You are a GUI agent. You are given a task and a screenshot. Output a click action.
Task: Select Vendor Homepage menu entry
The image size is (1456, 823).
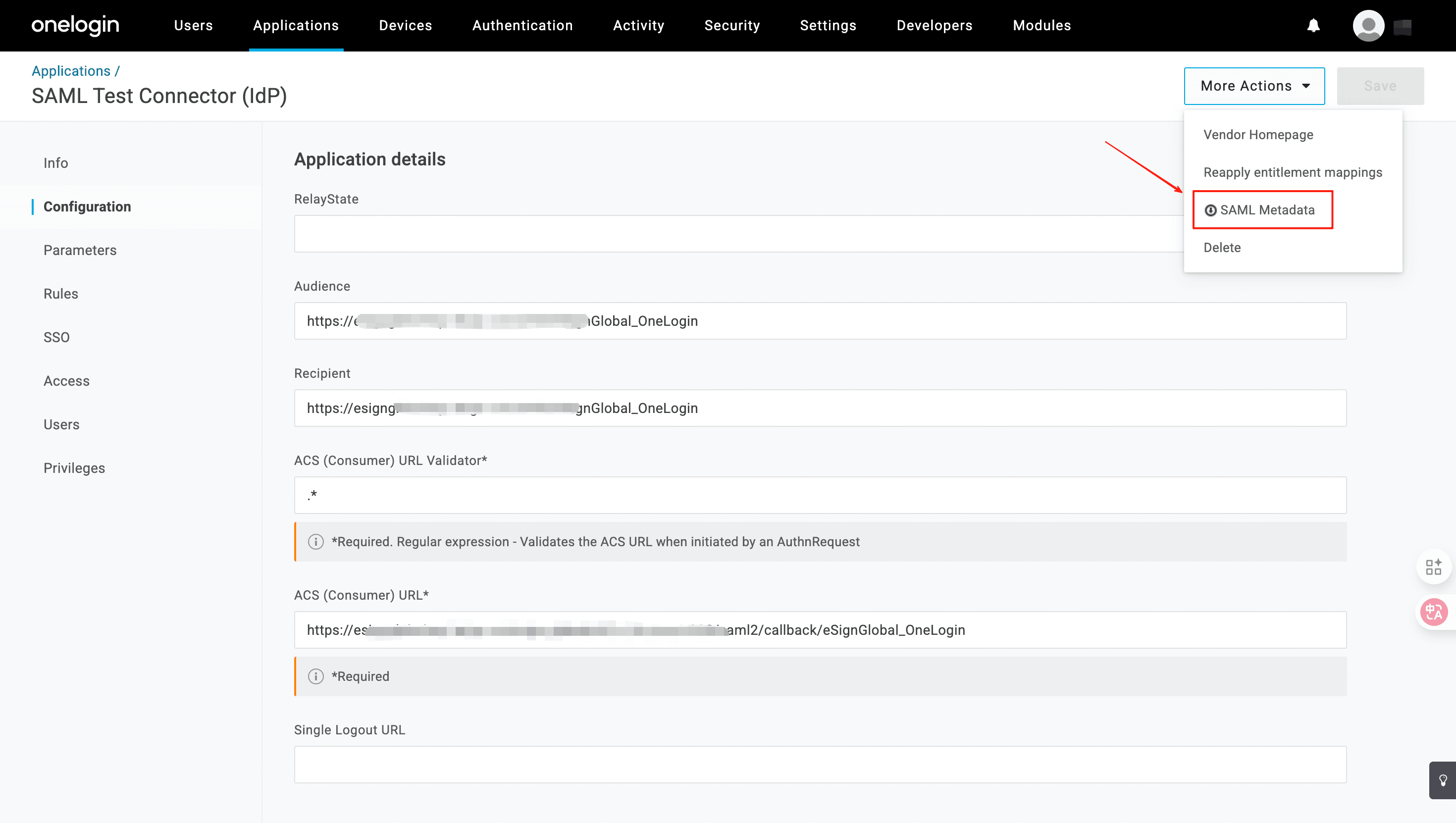click(x=1258, y=135)
